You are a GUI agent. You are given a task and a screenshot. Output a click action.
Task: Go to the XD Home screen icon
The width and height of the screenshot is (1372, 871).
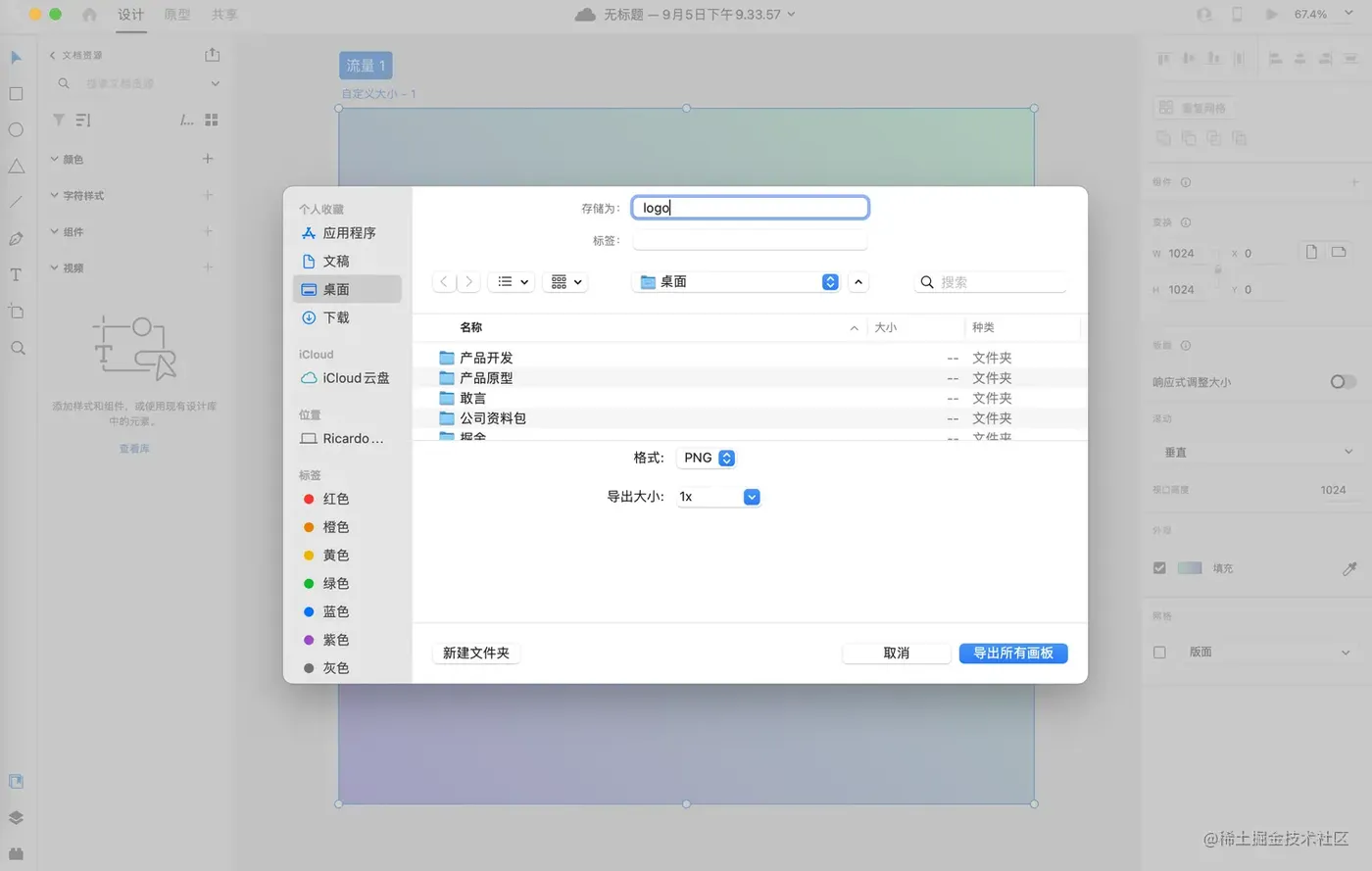(89, 15)
